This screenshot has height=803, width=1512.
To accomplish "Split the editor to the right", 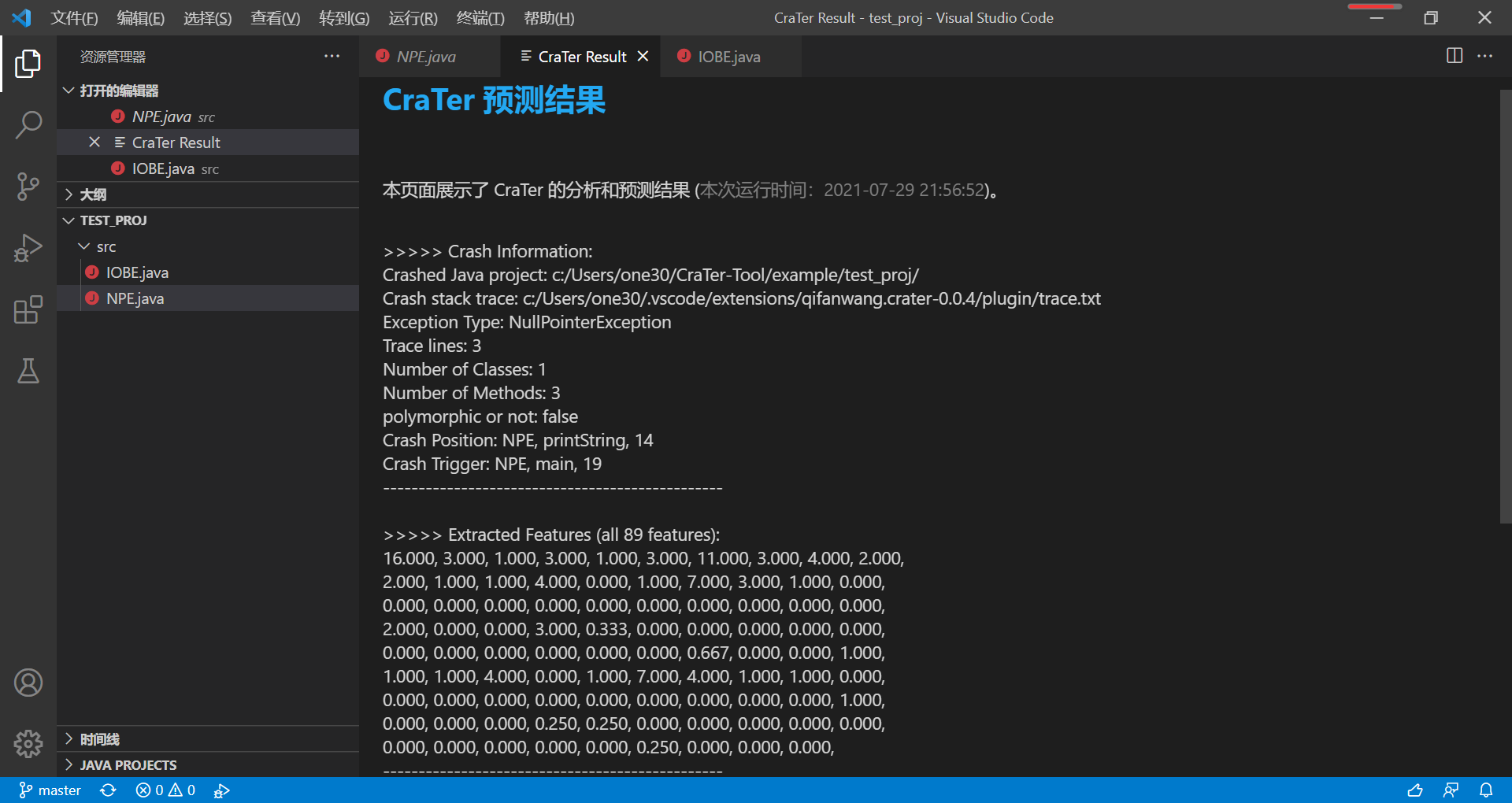I will pyautogui.click(x=1455, y=56).
